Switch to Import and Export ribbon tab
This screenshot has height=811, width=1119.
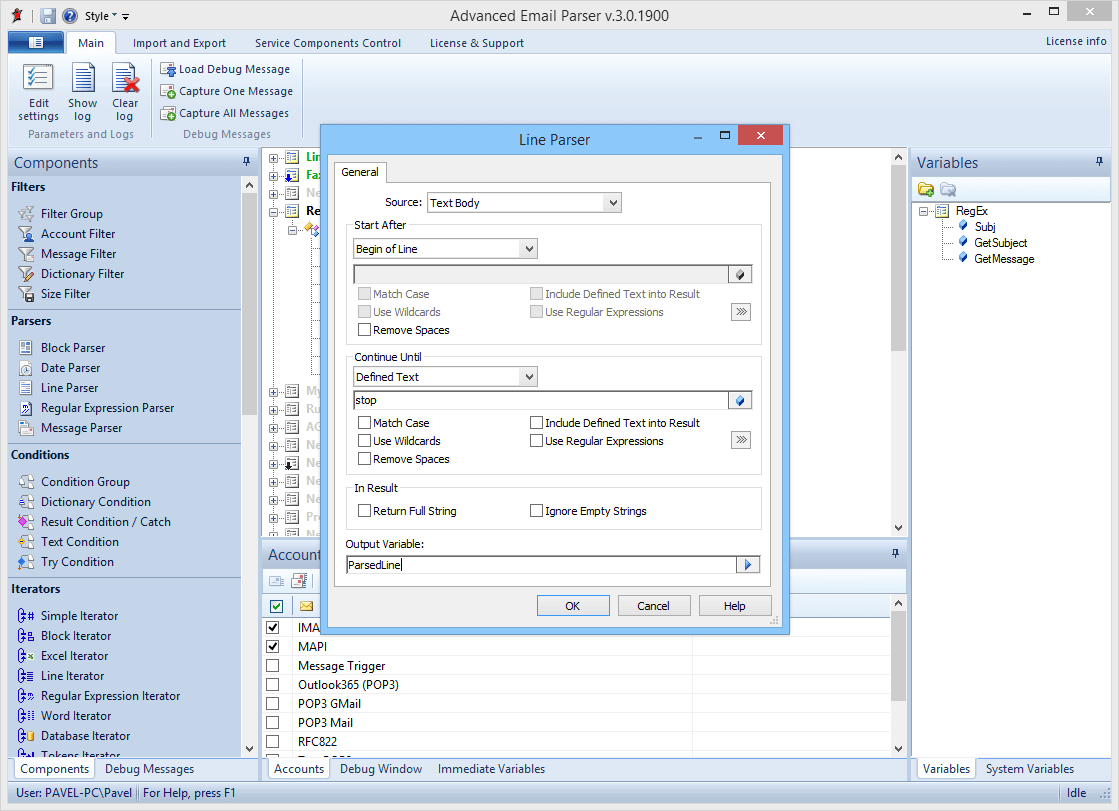click(x=179, y=43)
